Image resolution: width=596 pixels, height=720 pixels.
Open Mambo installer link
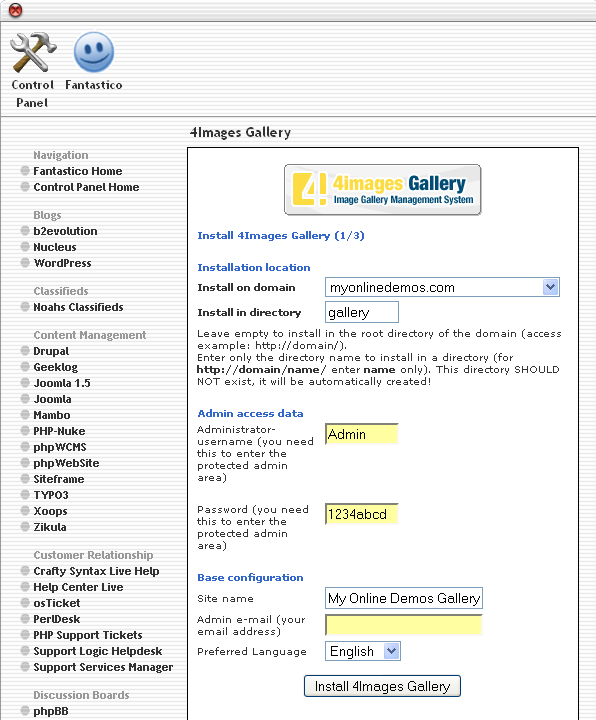tap(52, 415)
